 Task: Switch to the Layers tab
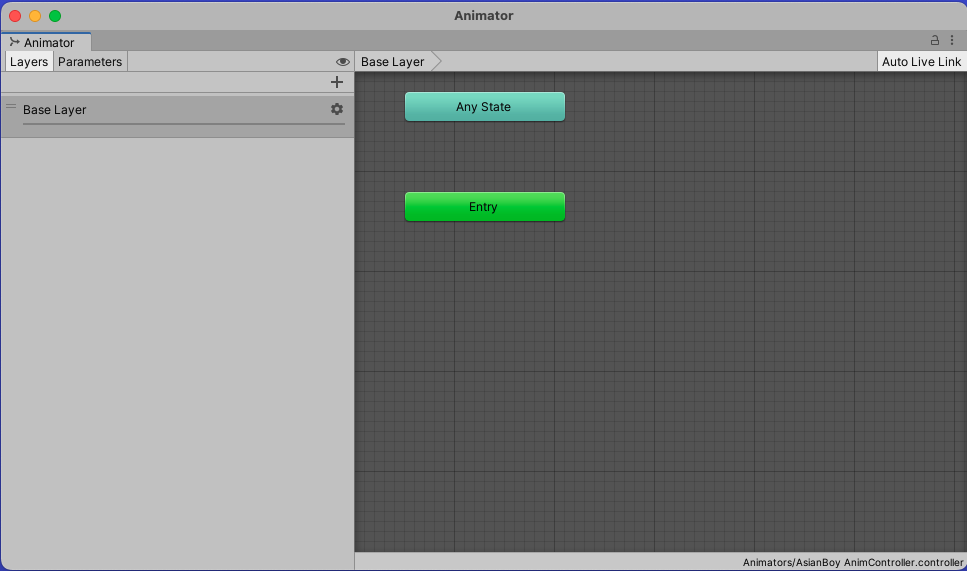[x=29, y=62]
